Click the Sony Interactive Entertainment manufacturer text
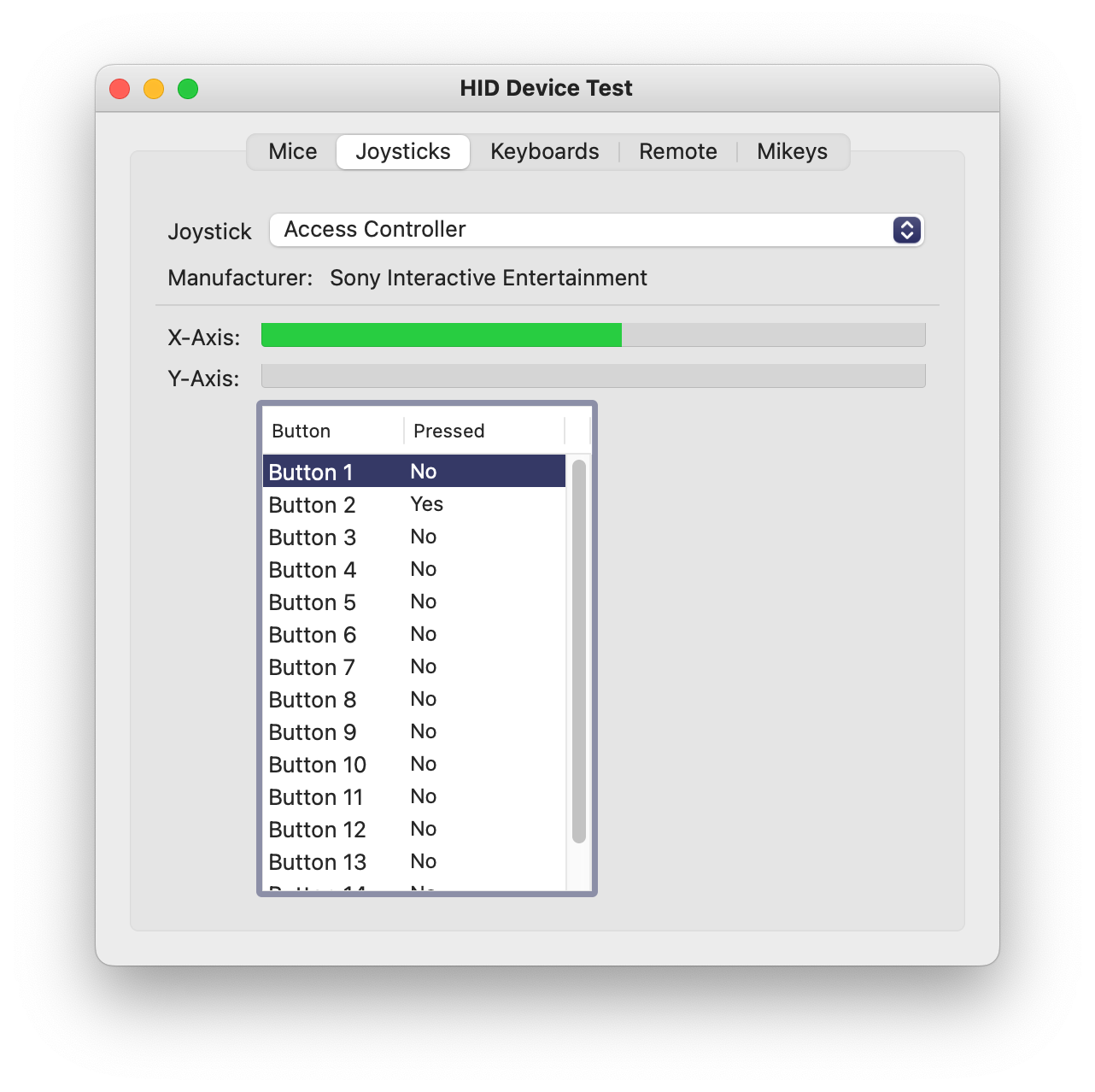1095x1092 pixels. pyautogui.click(x=489, y=279)
